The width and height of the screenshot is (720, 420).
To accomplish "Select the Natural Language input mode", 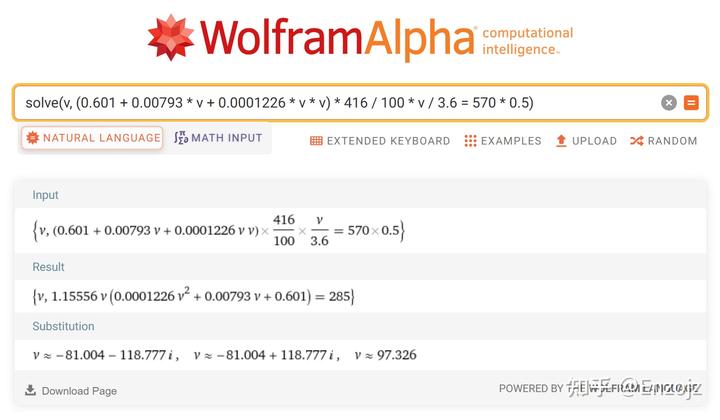I will [x=92, y=138].
